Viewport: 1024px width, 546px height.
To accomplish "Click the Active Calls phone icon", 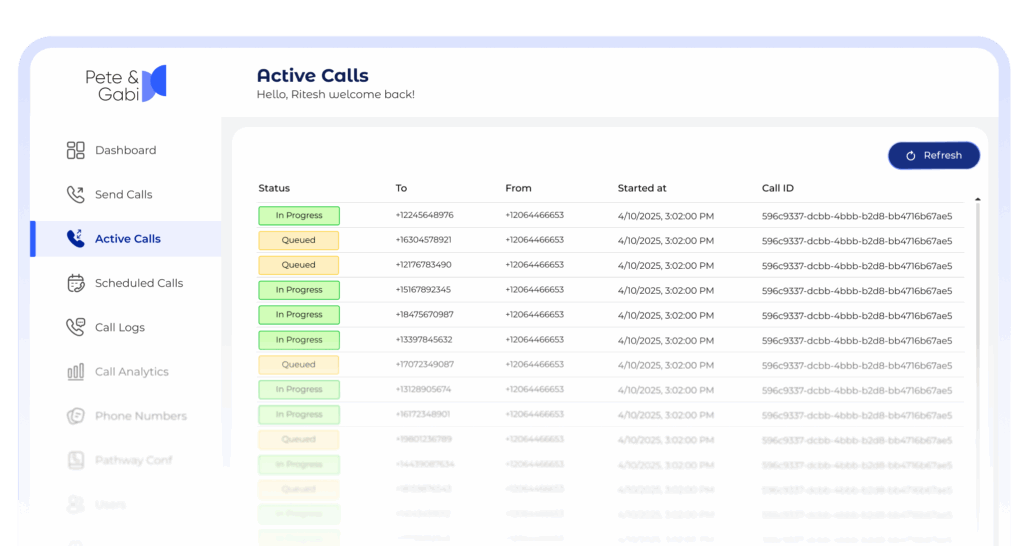I will click(x=76, y=239).
